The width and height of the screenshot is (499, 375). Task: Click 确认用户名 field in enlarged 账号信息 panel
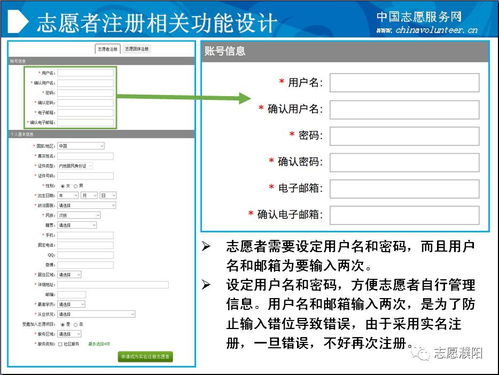[x=405, y=109]
